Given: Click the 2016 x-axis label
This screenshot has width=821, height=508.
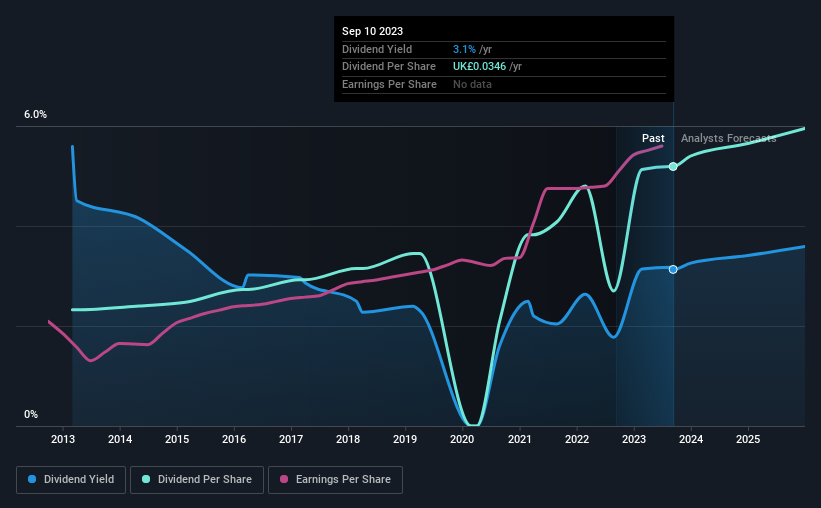Looking at the screenshot, I should pyautogui.click(x=234, y=439).
